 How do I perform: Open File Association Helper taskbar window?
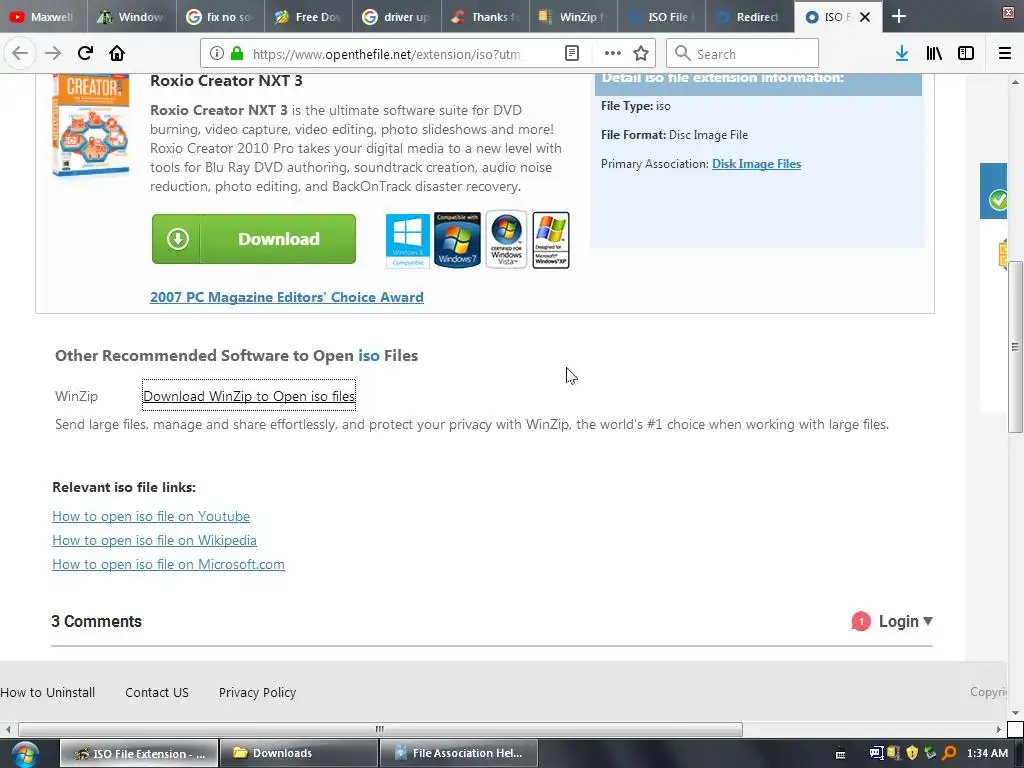click(x=458, y=754)
